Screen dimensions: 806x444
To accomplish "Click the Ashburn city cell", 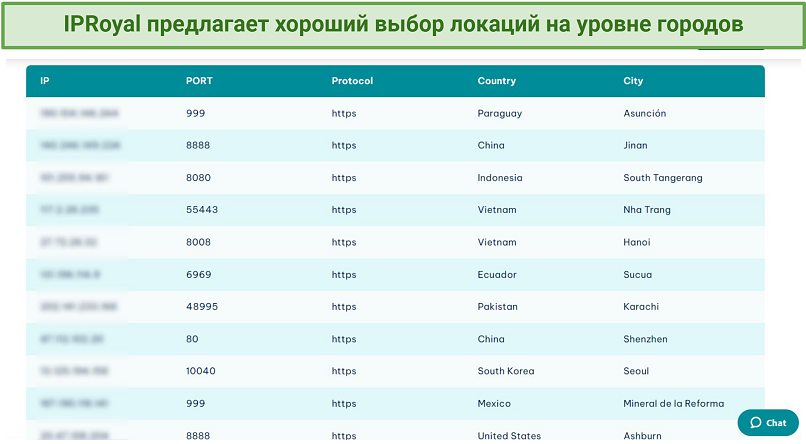I will [x=642, y=435].
